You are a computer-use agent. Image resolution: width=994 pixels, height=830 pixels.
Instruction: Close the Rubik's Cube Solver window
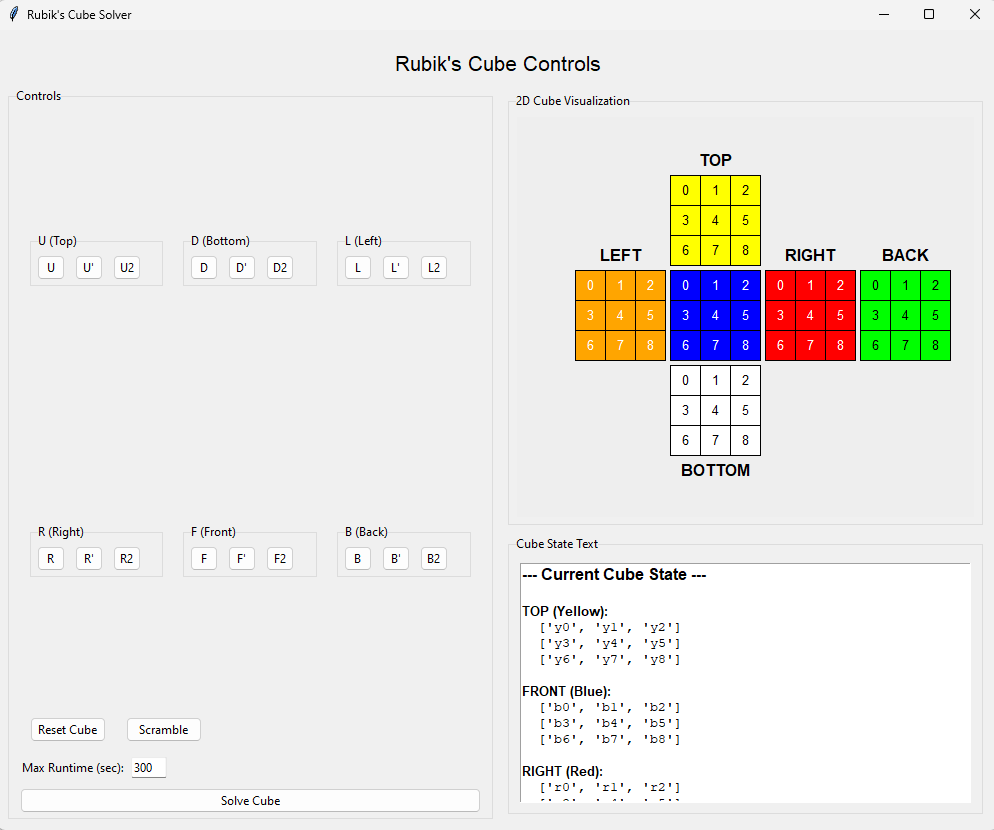pos(975,14)
